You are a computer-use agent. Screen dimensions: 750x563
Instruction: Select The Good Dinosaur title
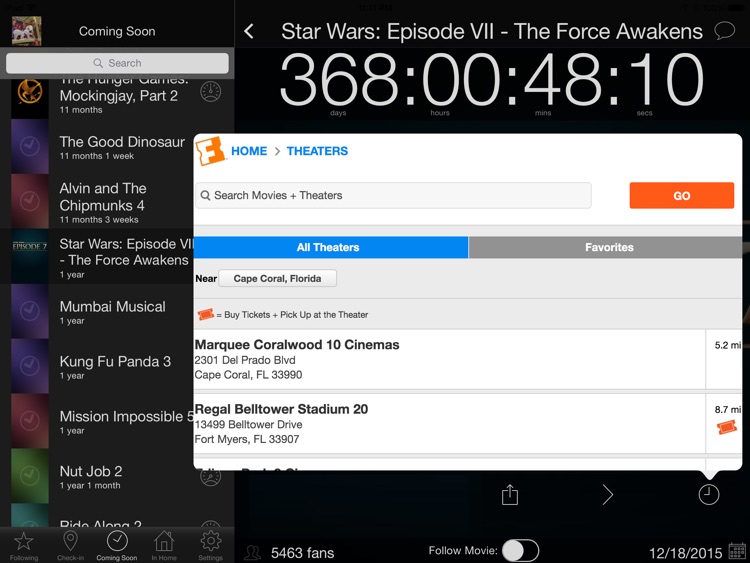pos(122,142)
